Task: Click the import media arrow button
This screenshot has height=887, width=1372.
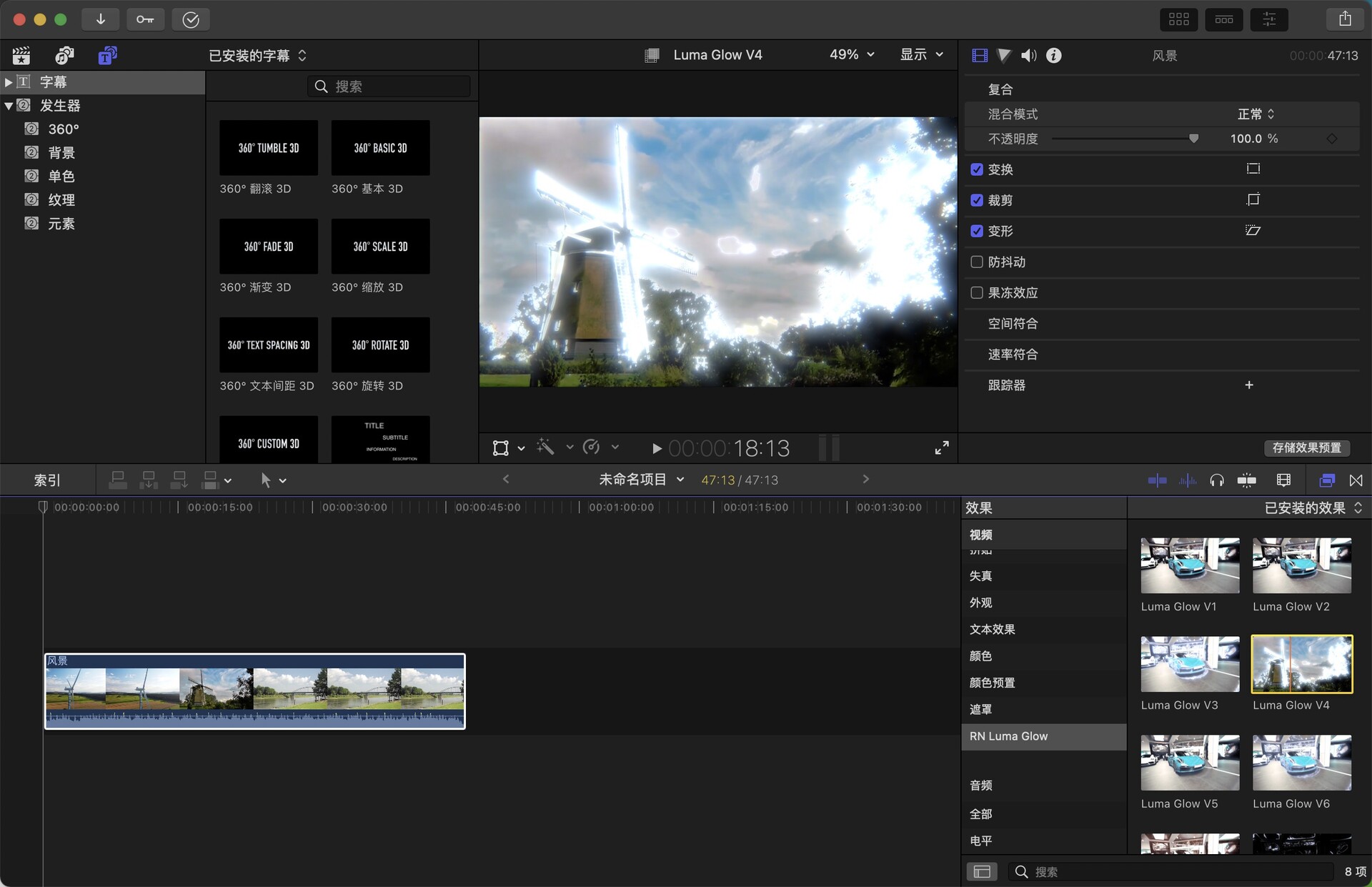Action: [x=100, y=19]
